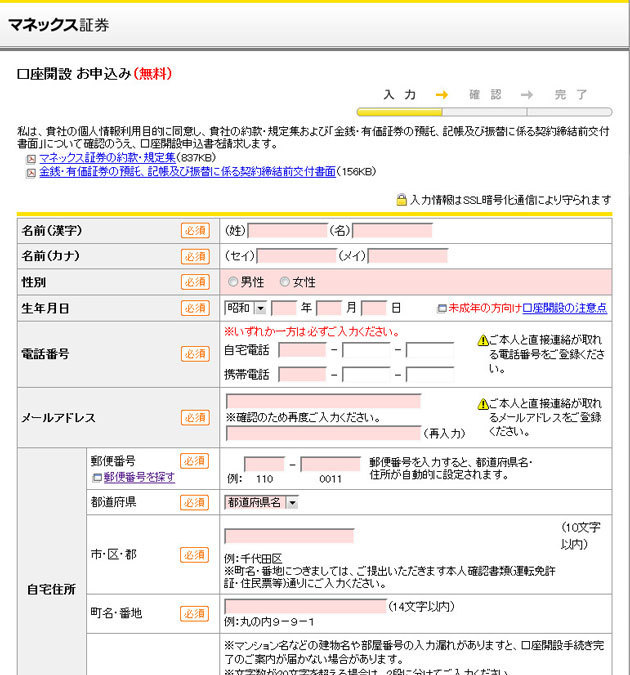
Task: Focus the 名 kanji name field
Action: point(392,231)
